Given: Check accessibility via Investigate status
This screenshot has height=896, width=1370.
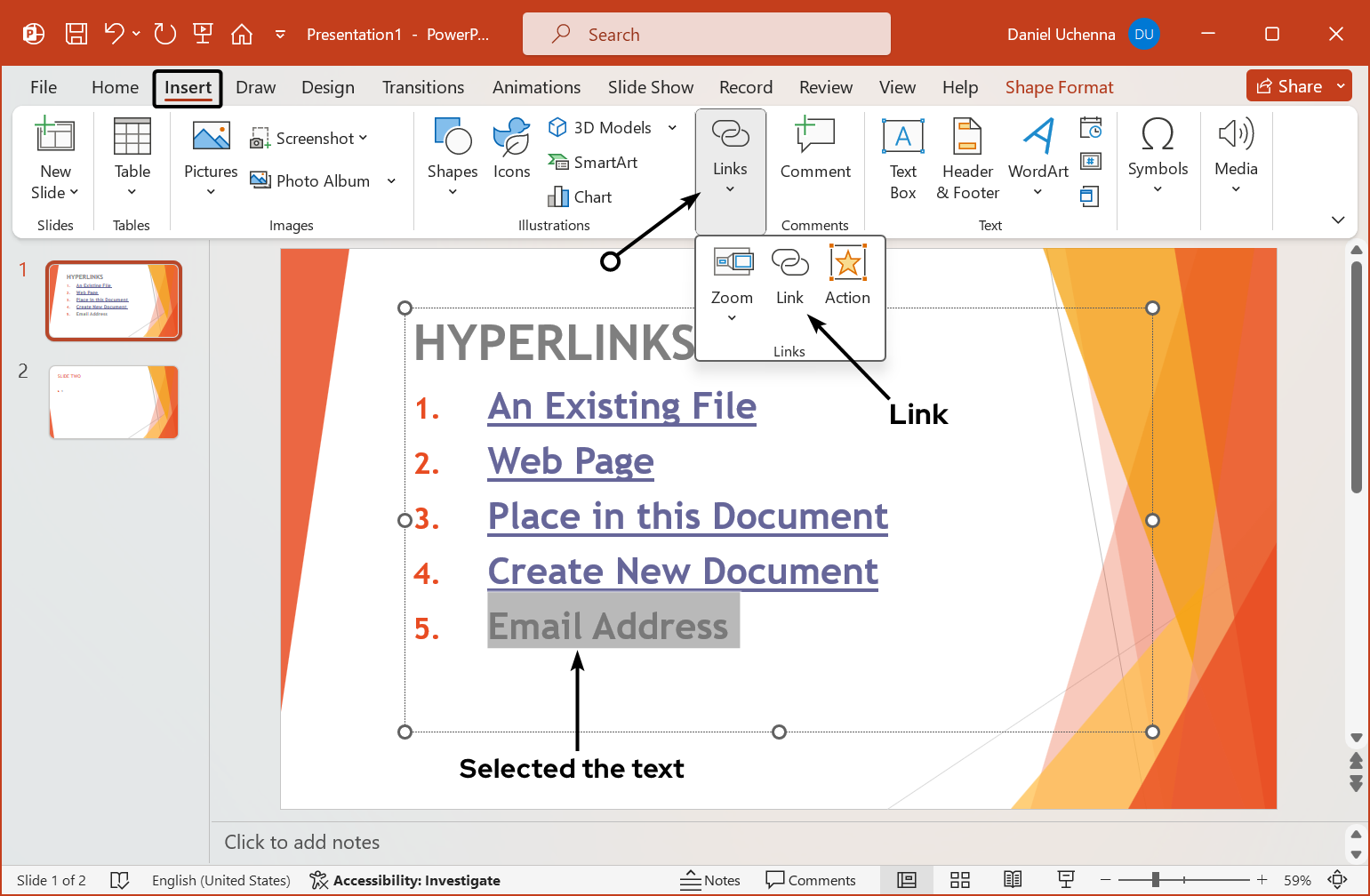Looking at the screenshot, I should [x=405, y=880].
